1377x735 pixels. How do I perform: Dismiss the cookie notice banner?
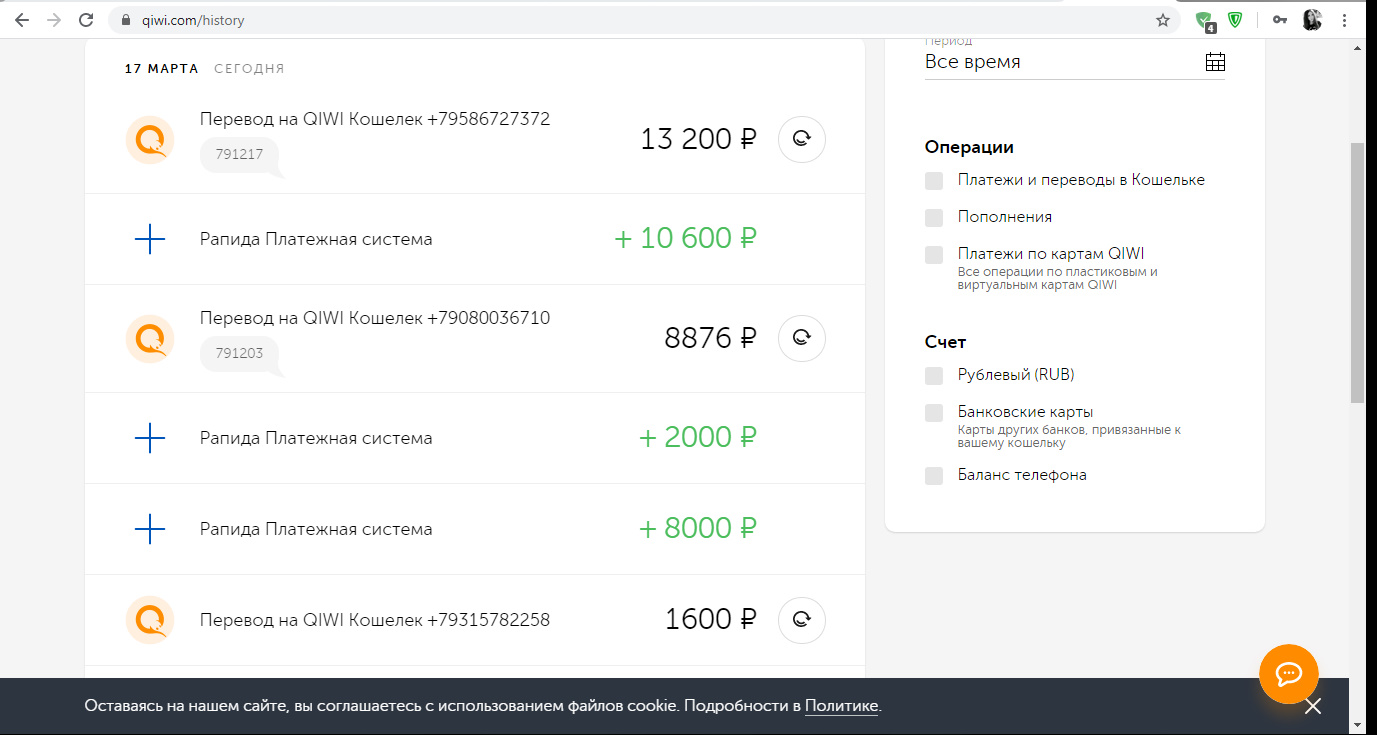(1313, 706)
